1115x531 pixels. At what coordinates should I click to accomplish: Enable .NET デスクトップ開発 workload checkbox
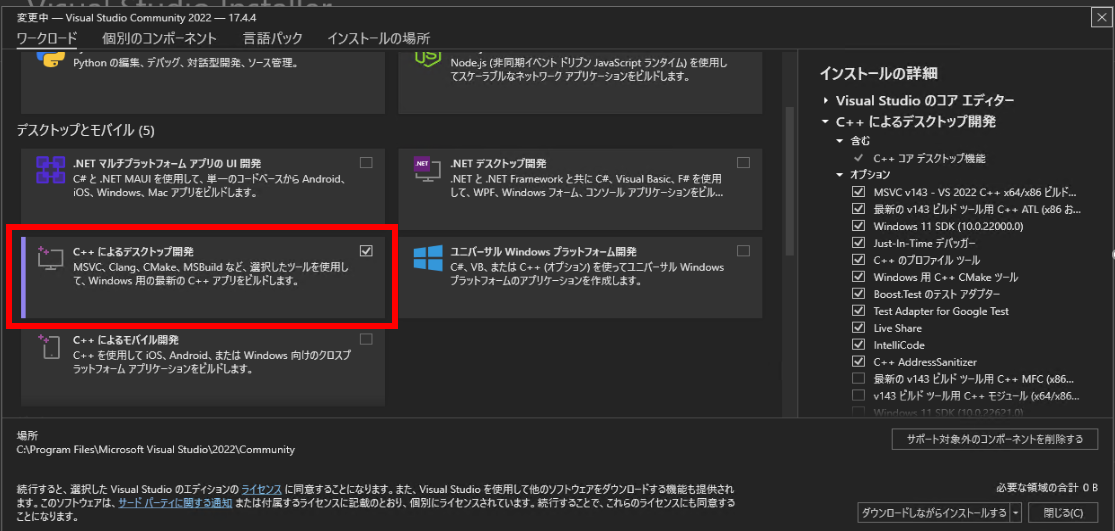(744, 163)
